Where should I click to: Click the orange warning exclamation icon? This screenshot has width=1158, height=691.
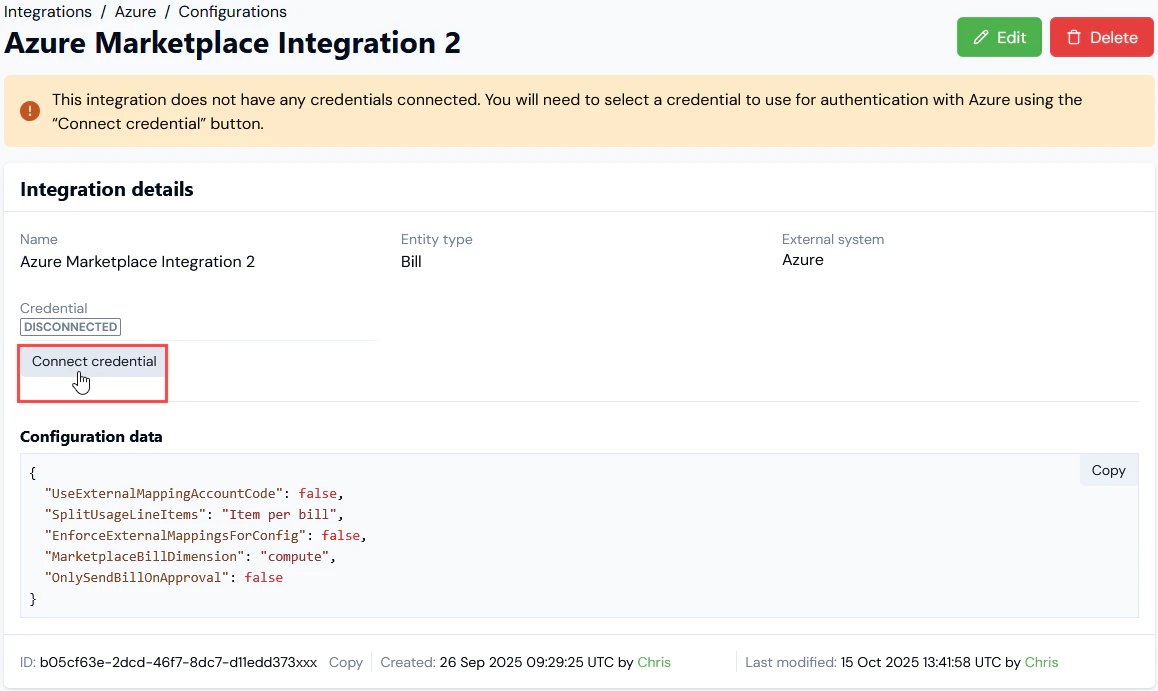tap(30, 111)
